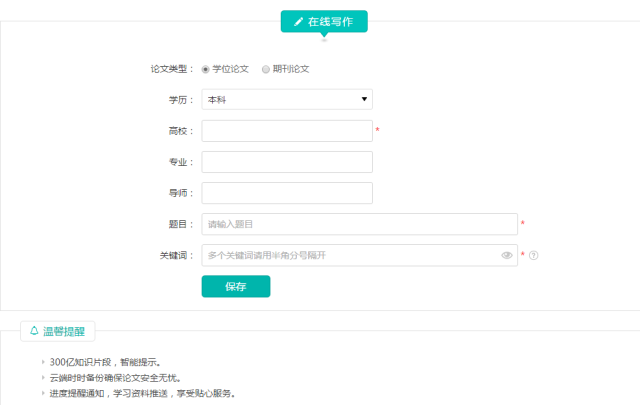This screenshot has width=640, height=405.
Task: Focus the 专业 input field
Action: 287,162
